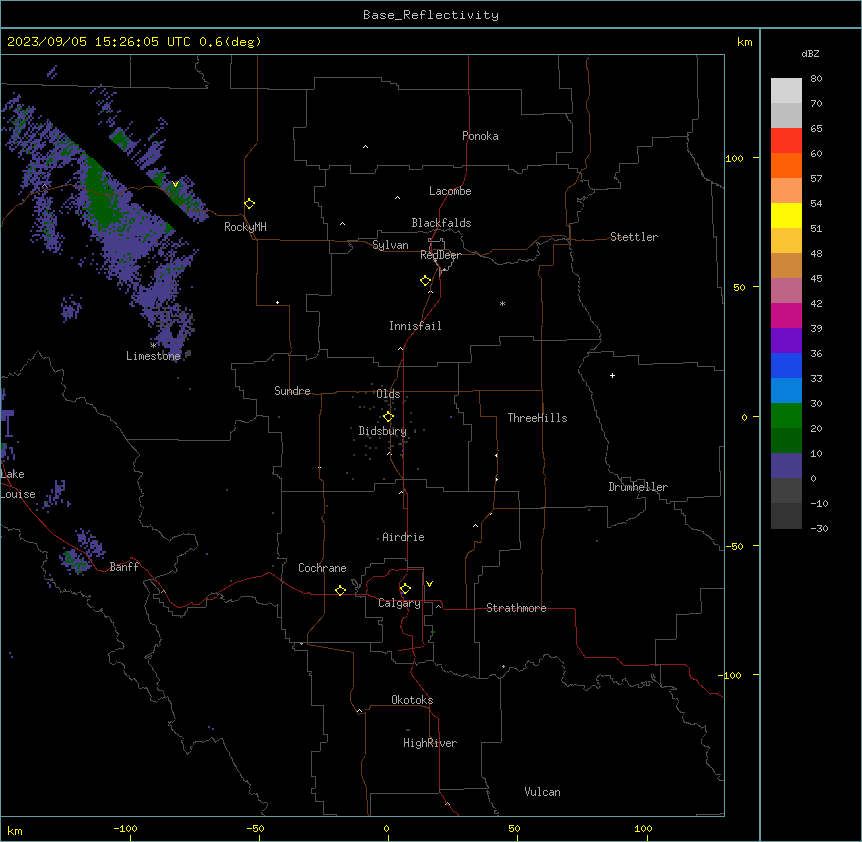Select the Cochrane label

(x=322, y=568)
